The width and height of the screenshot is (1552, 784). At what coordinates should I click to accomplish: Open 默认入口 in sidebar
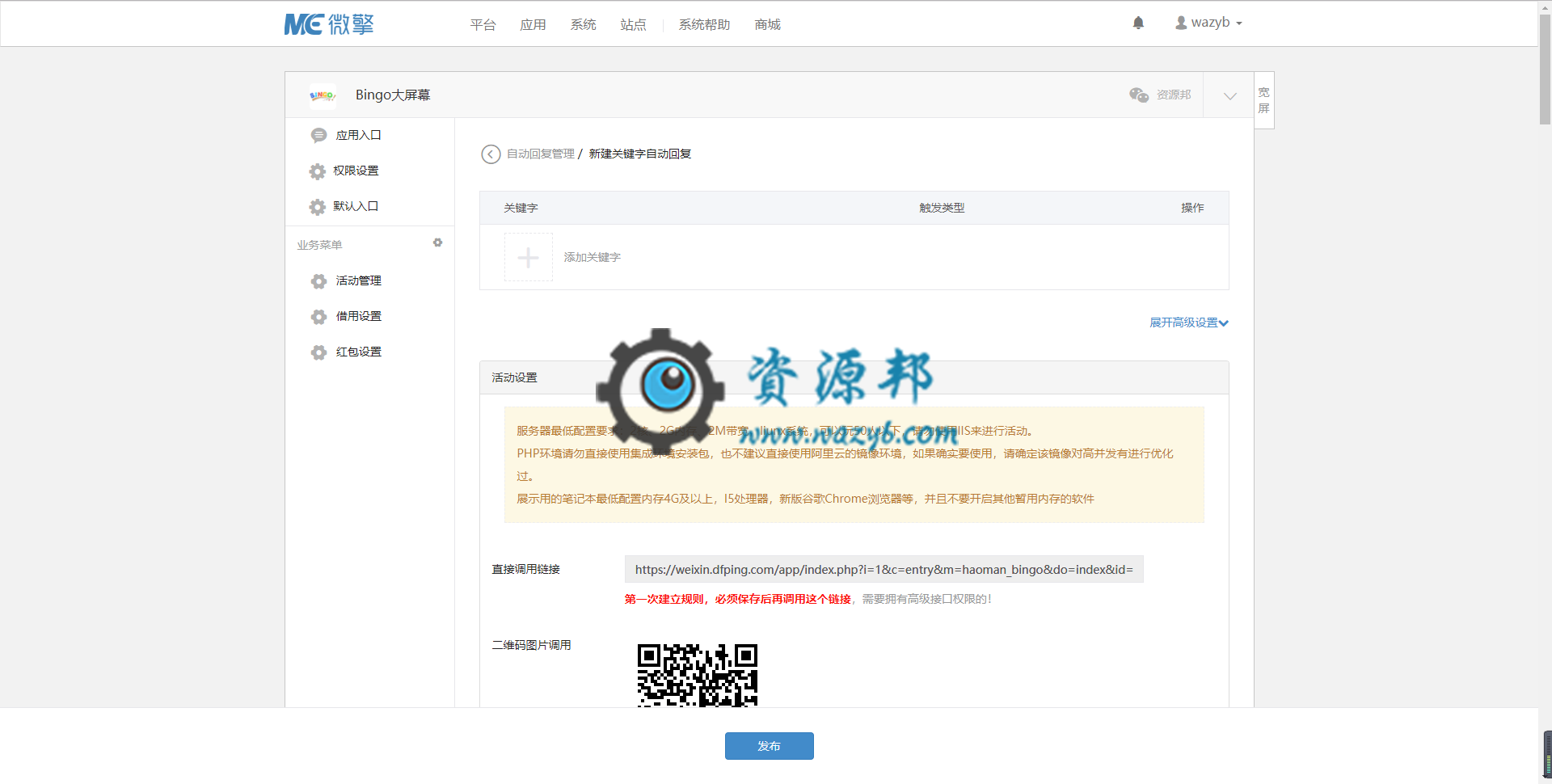pos(356,206)
